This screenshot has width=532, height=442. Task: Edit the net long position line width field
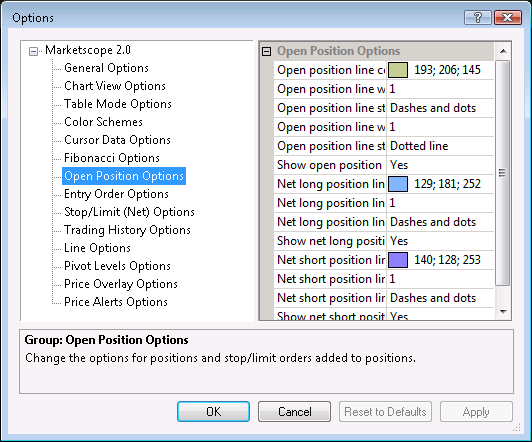coord(440,203)
